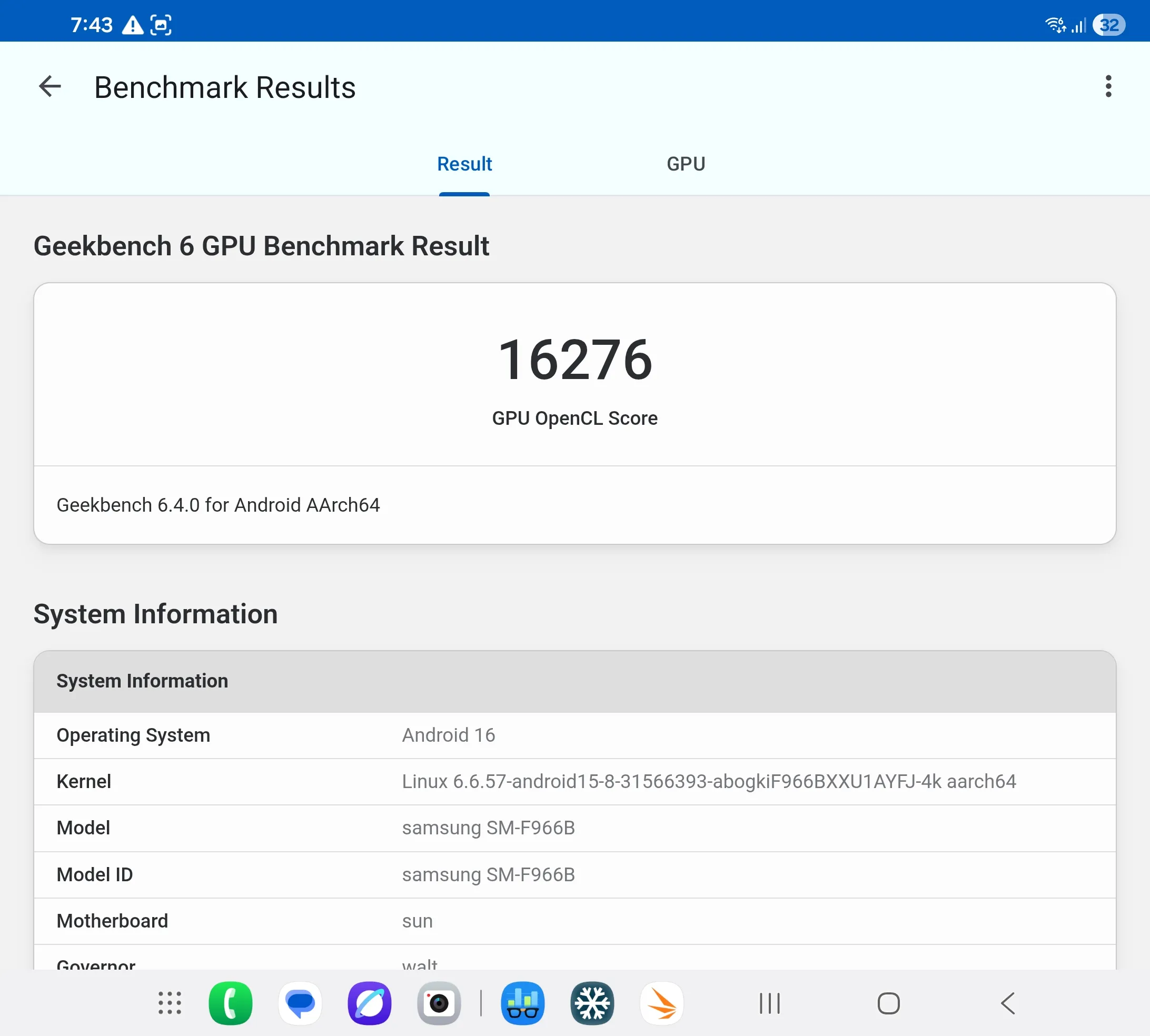The height and width of the screenshot is (1036, 1150).
Task: Tap the Kernel row label
Action: [x=84, y=782]
